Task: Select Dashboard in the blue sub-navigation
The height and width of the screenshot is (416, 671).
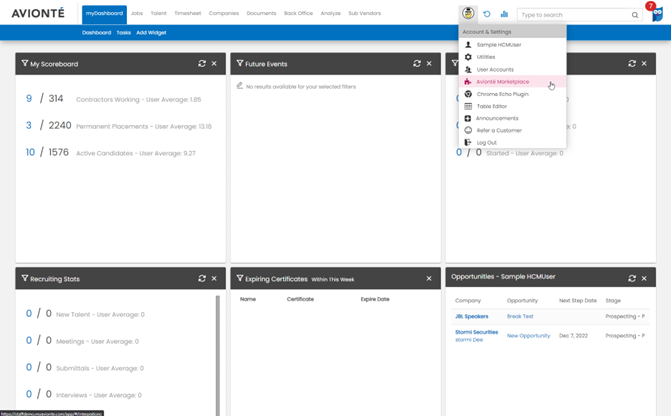Action: click(96, 33)
